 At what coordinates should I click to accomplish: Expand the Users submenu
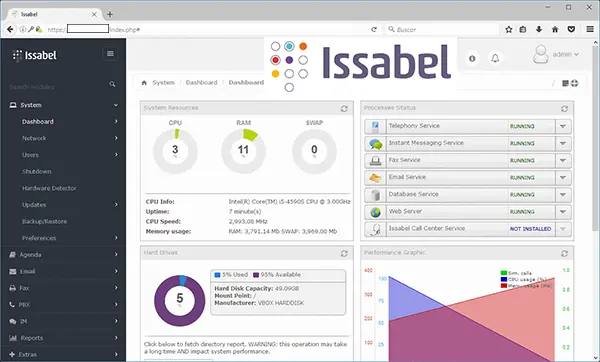click(x=116, y=155)
